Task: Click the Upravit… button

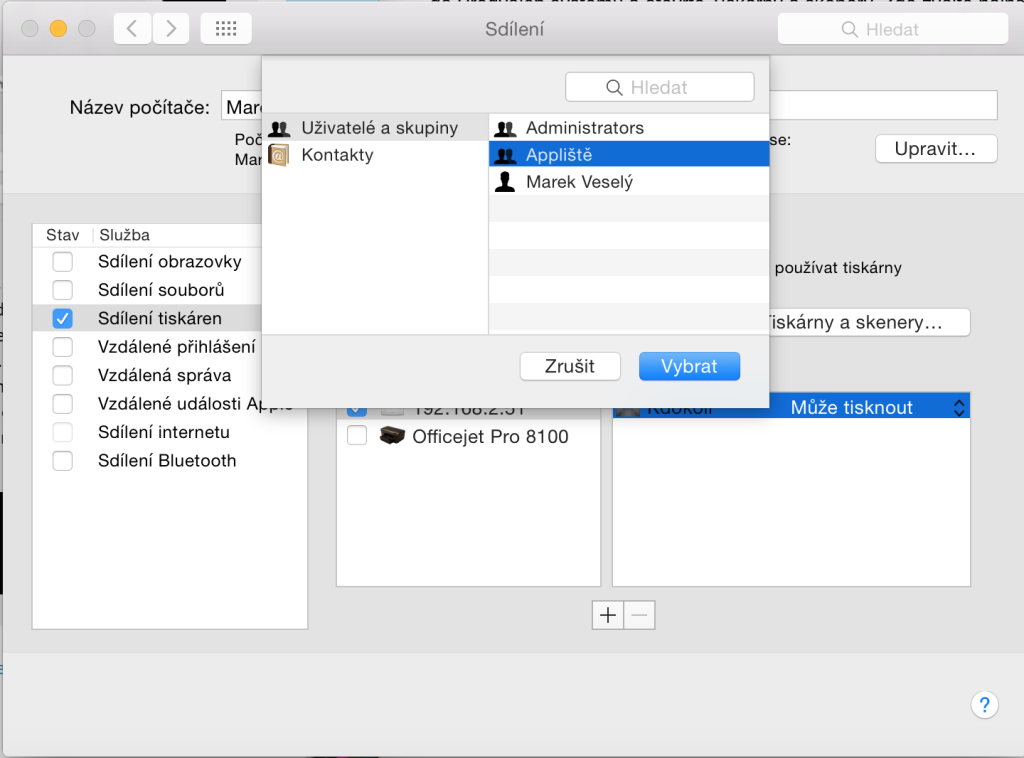Action: tap(935, 149)
